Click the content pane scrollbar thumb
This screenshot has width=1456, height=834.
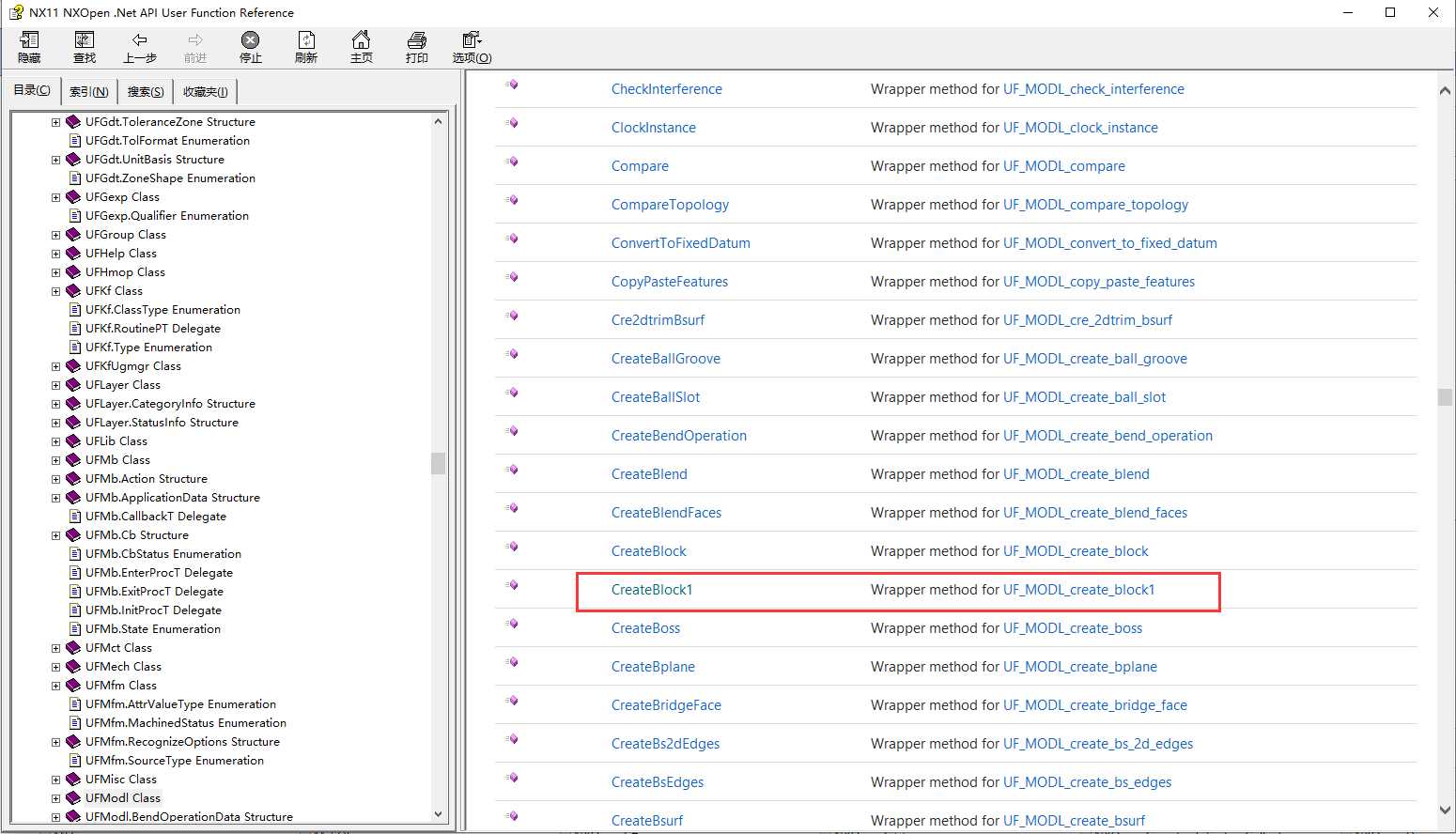[1445, 397]
